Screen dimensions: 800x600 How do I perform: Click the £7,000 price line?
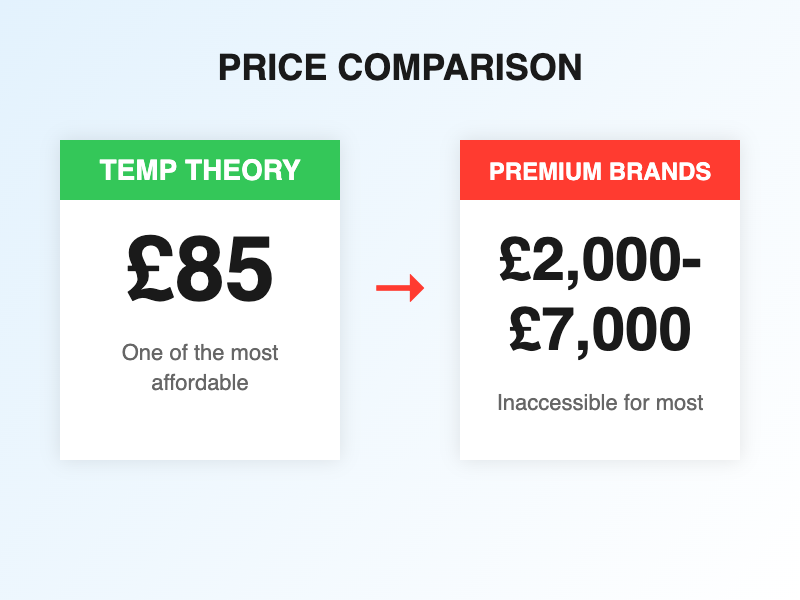point(600,329)
